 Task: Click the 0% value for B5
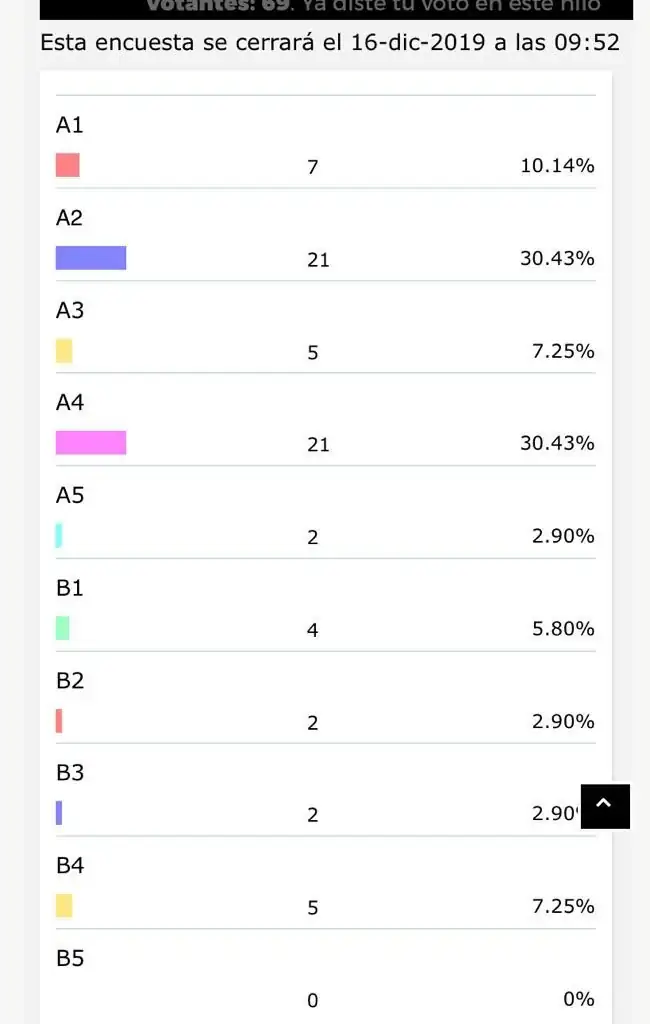click(x=579, y=999)
